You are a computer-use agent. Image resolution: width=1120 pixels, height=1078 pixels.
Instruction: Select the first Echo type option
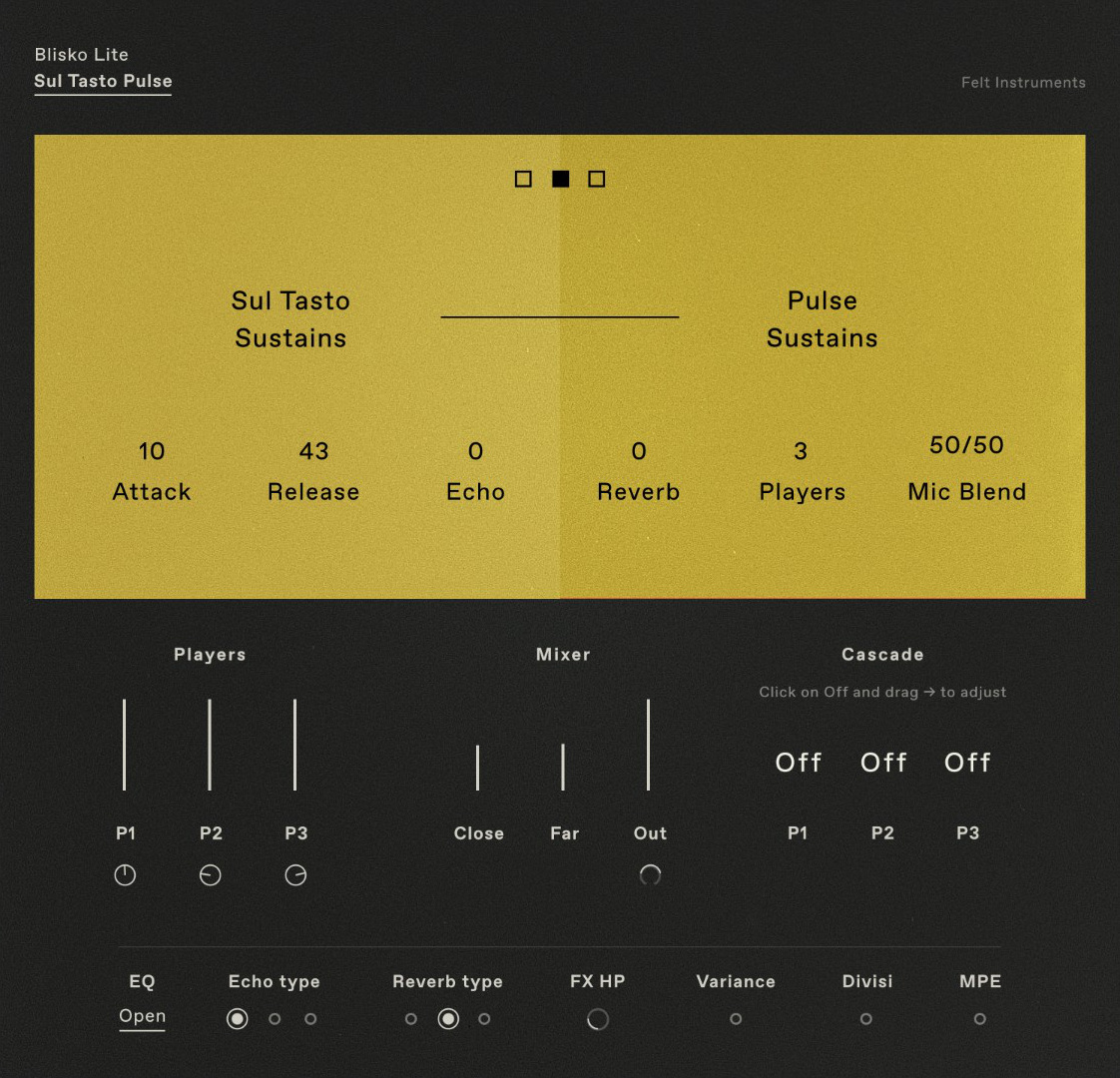[238, 1019]
